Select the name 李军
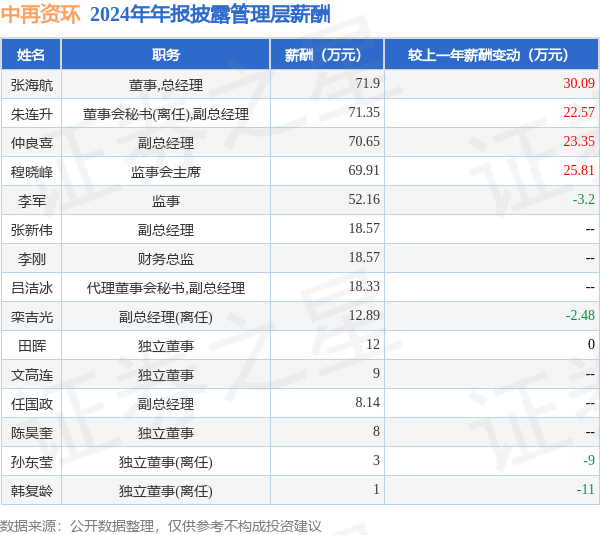The image size is (600, 535). pyautogui.click(x=32, y=201)
